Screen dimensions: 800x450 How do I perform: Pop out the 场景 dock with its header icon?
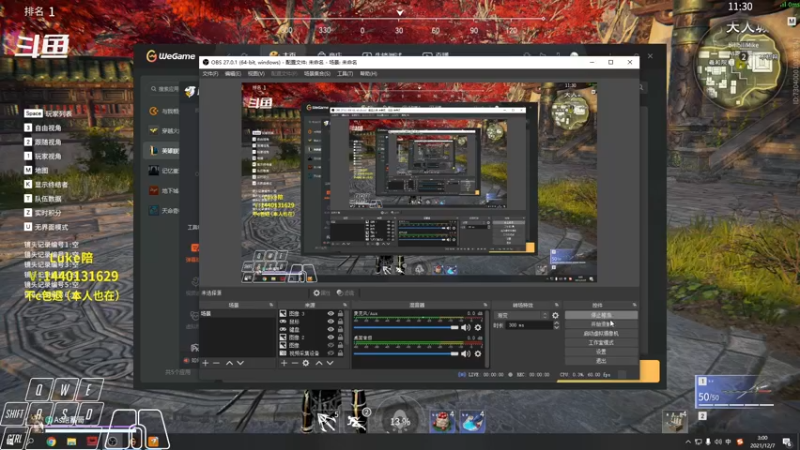pyautogui.click(x=271, y=305)
